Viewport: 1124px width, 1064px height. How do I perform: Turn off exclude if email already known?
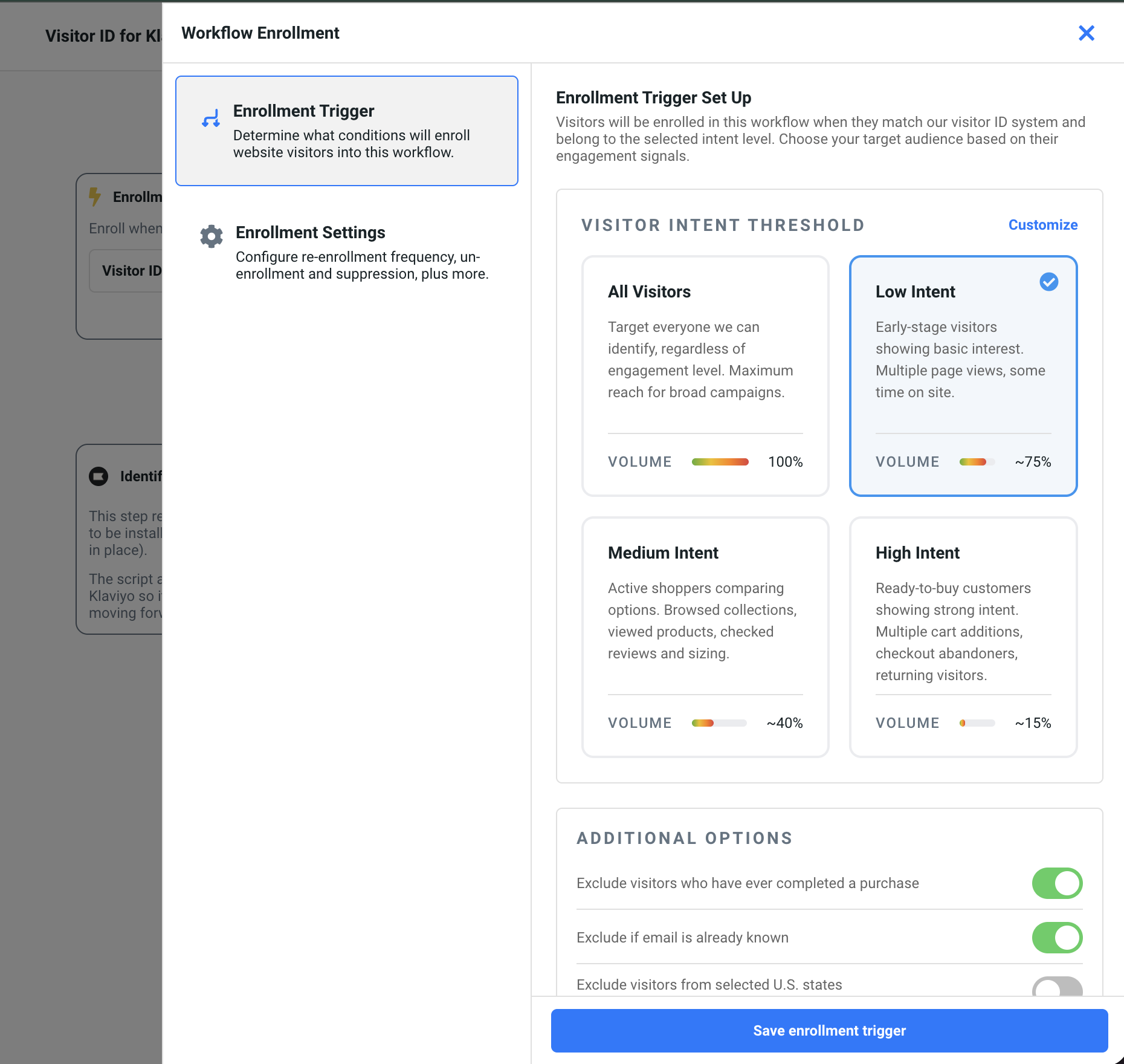pos(1056,937)
